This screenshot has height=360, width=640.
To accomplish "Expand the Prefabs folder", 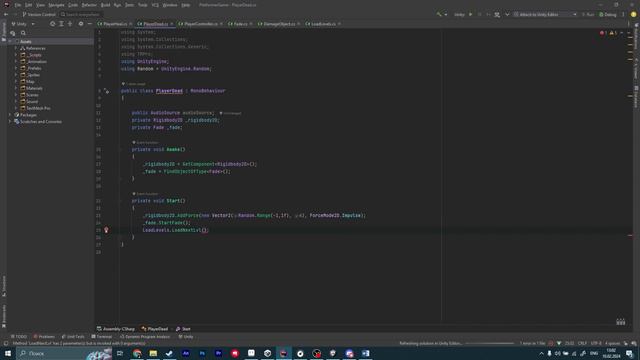I will point(16,68).
